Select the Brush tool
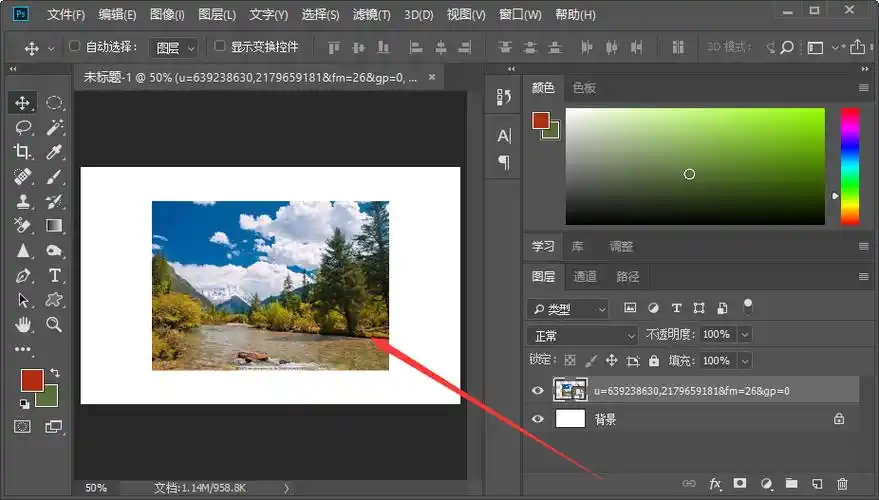Viewport: 879px width, 500px height. point(54,177)
